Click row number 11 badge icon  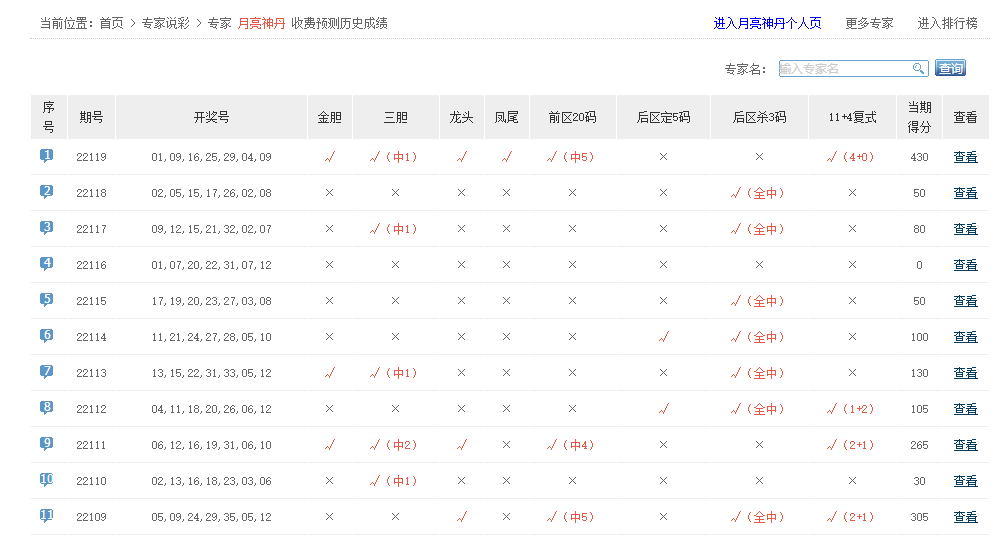click(47, 516)
